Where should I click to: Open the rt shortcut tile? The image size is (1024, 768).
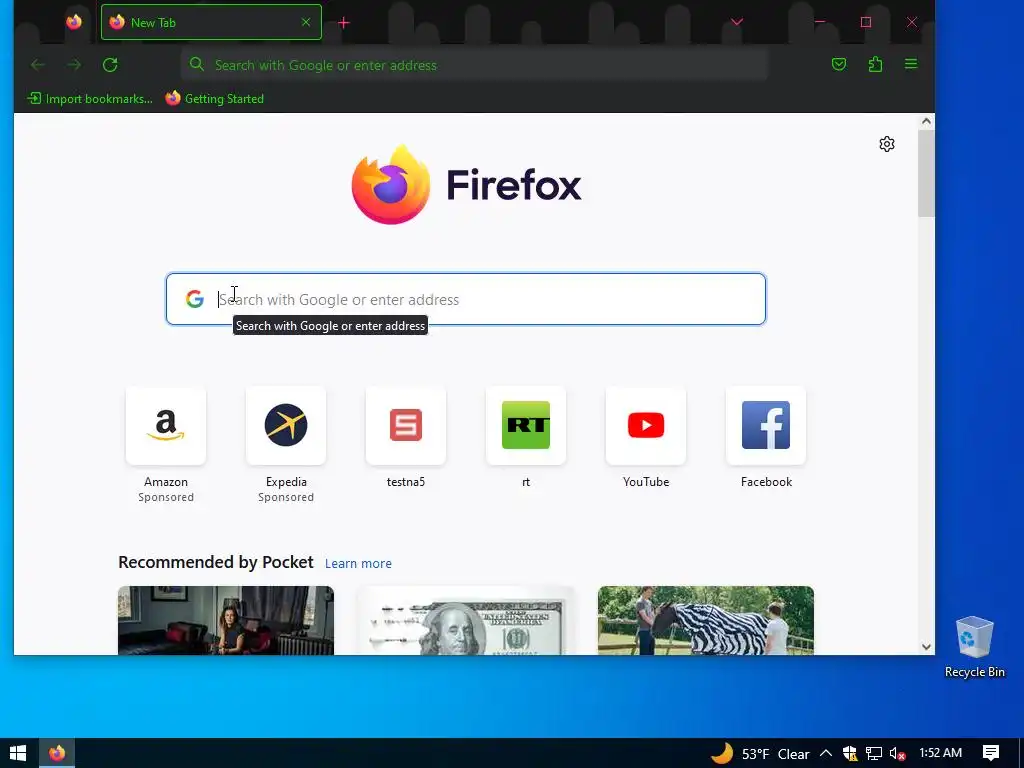tap(526, 425)
